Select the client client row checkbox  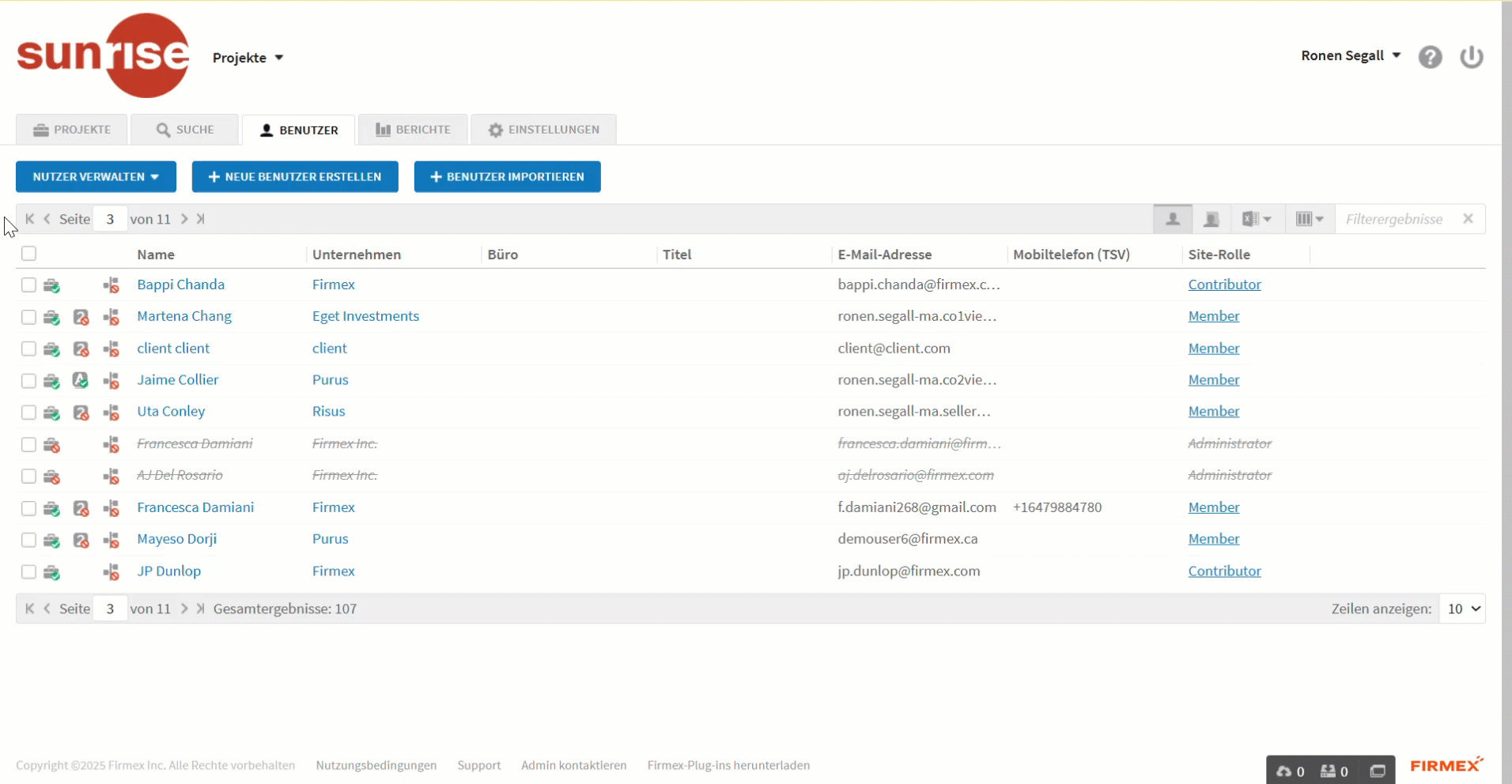click(29, 349)
